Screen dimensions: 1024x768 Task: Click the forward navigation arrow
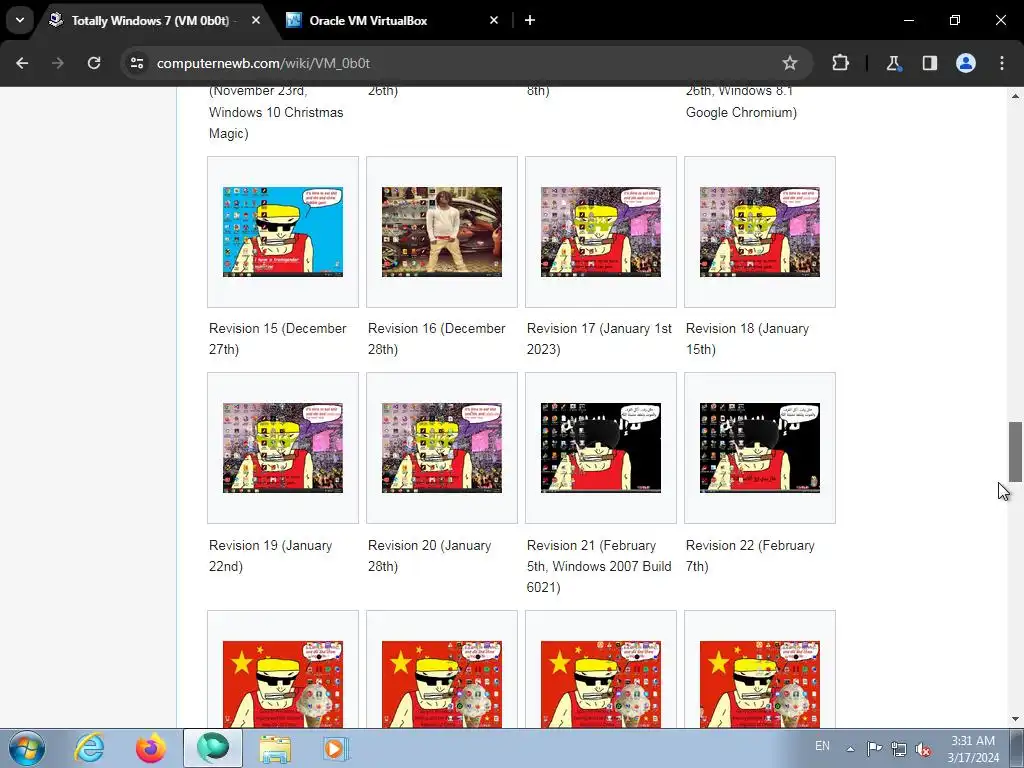coord(57,63)
